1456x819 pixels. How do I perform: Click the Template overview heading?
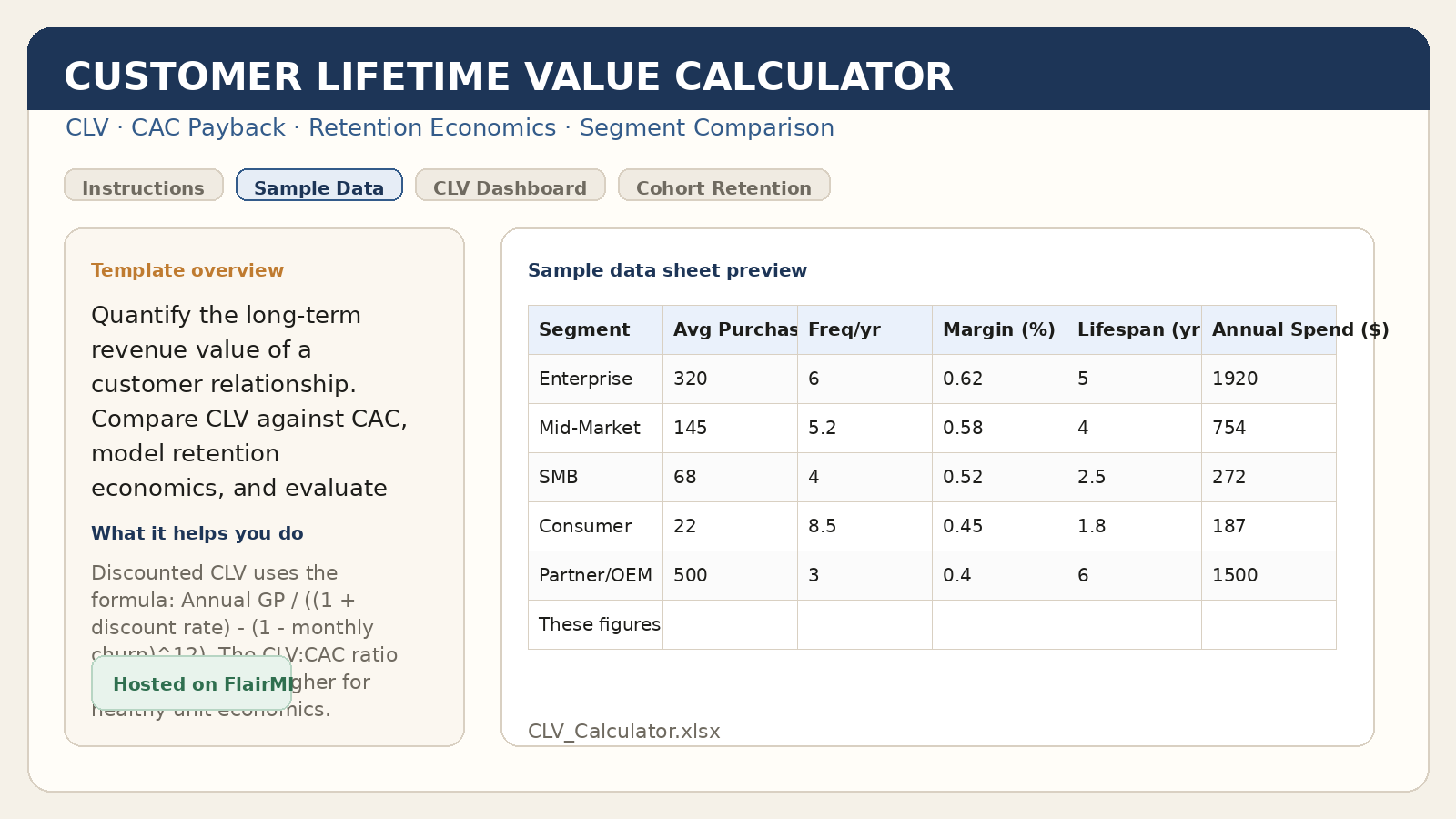(187, 270)
